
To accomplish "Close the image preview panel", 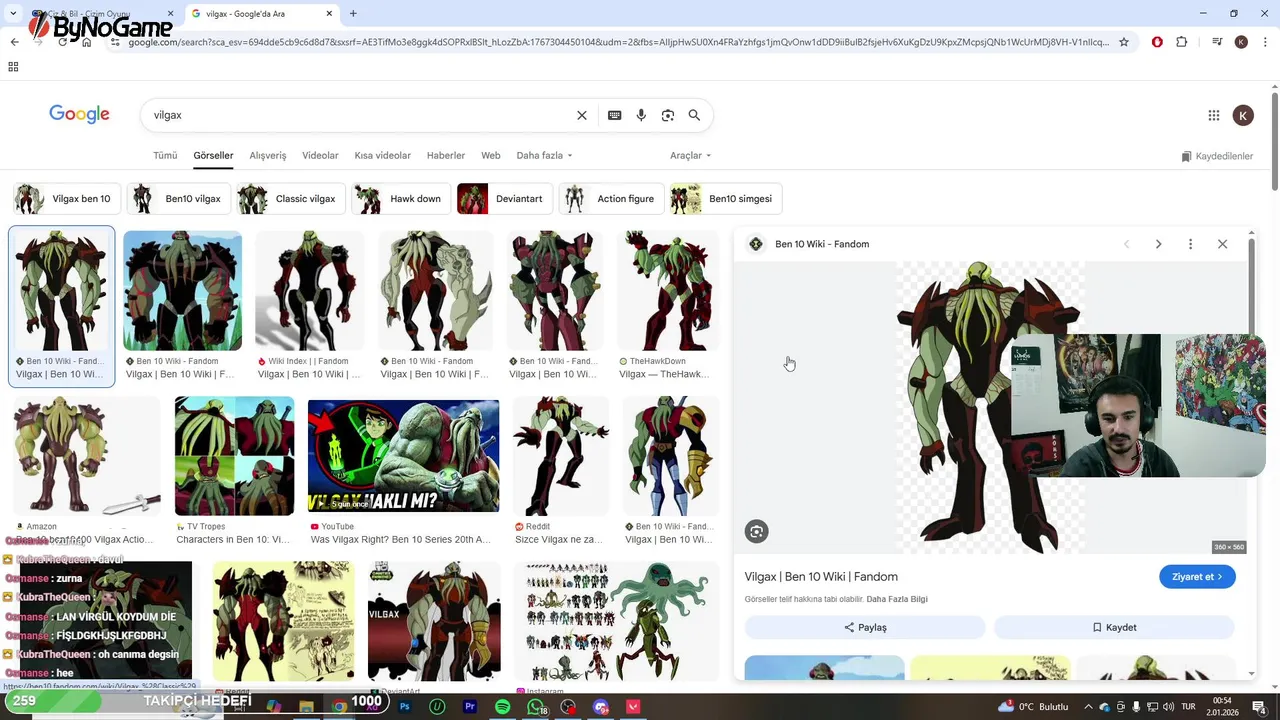I will click(x=1222, y=244).
